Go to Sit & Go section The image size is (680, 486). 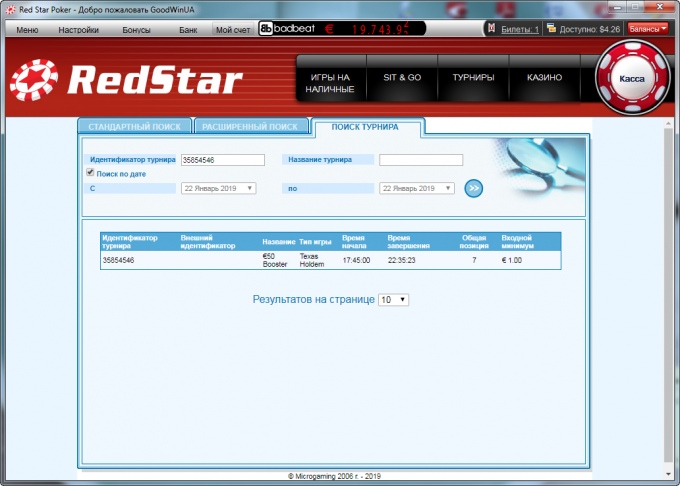click(402, 78)
